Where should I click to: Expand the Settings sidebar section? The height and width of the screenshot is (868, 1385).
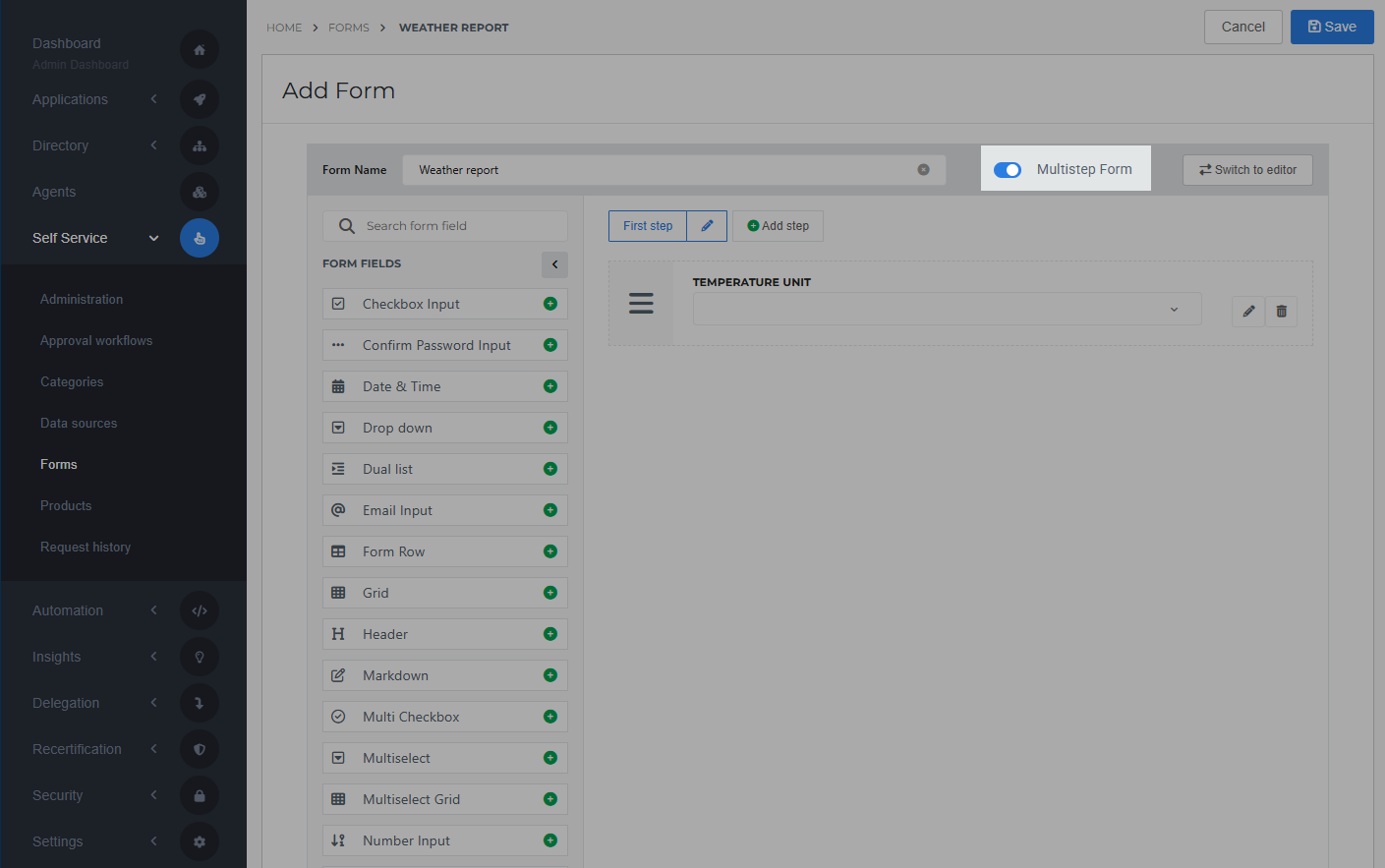click(x=153, y=841)
